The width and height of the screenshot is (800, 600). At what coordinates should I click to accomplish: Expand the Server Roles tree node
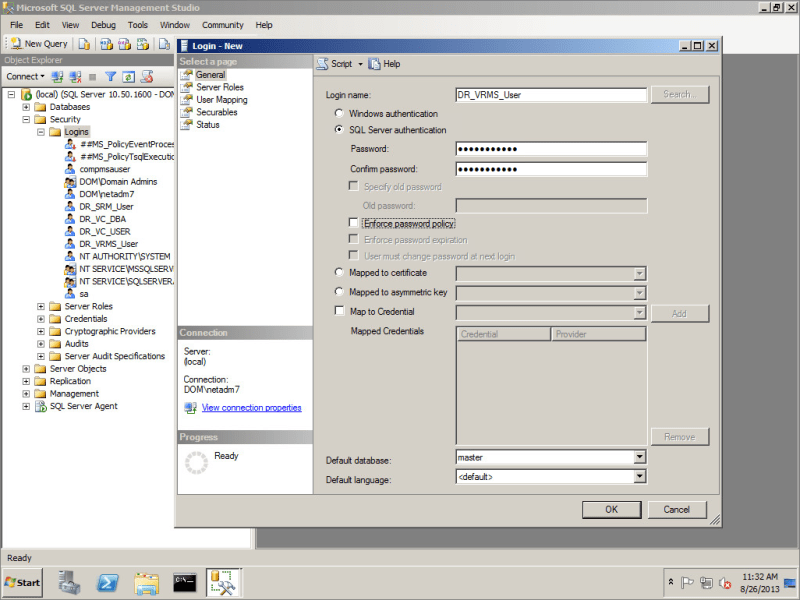[x=41, y=306]
